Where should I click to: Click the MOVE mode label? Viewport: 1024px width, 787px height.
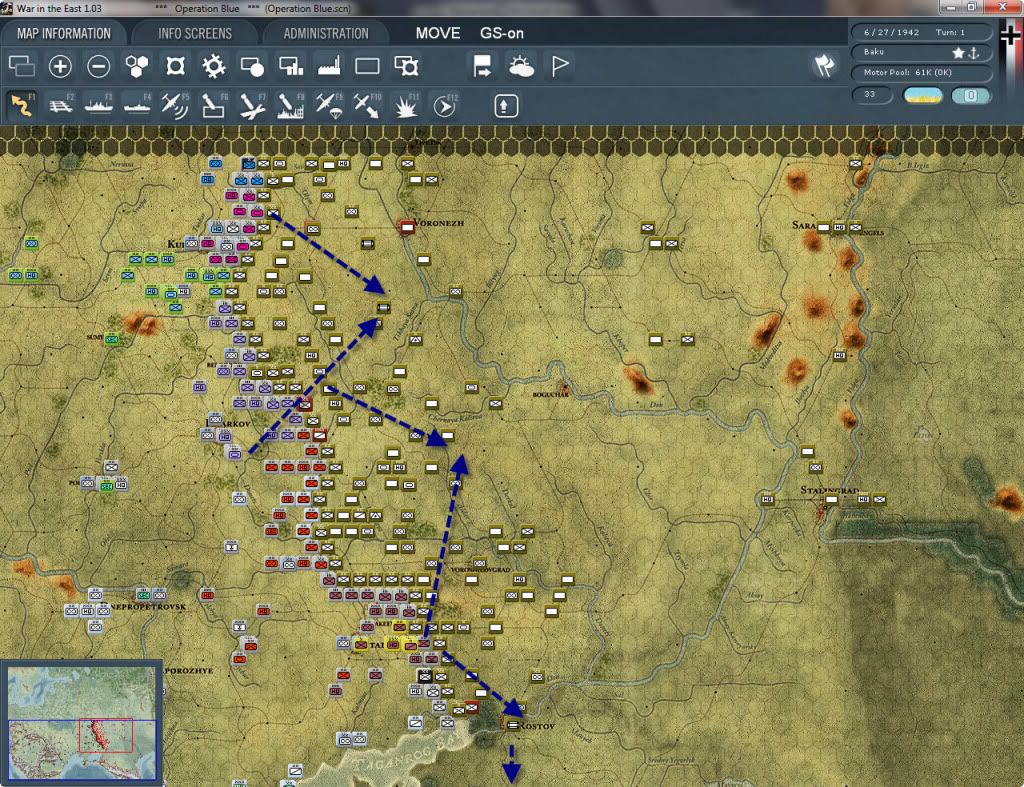tap(438, 33)
